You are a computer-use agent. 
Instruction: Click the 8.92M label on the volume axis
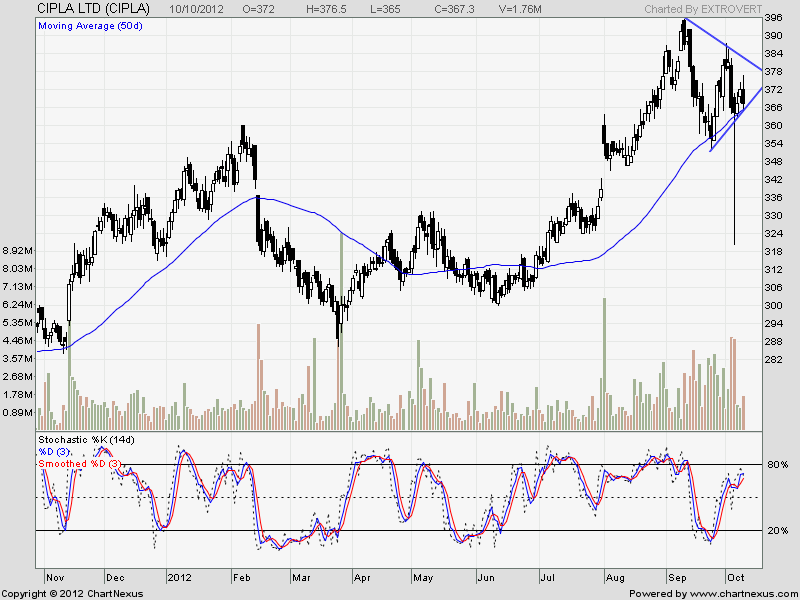click(19, 250)
